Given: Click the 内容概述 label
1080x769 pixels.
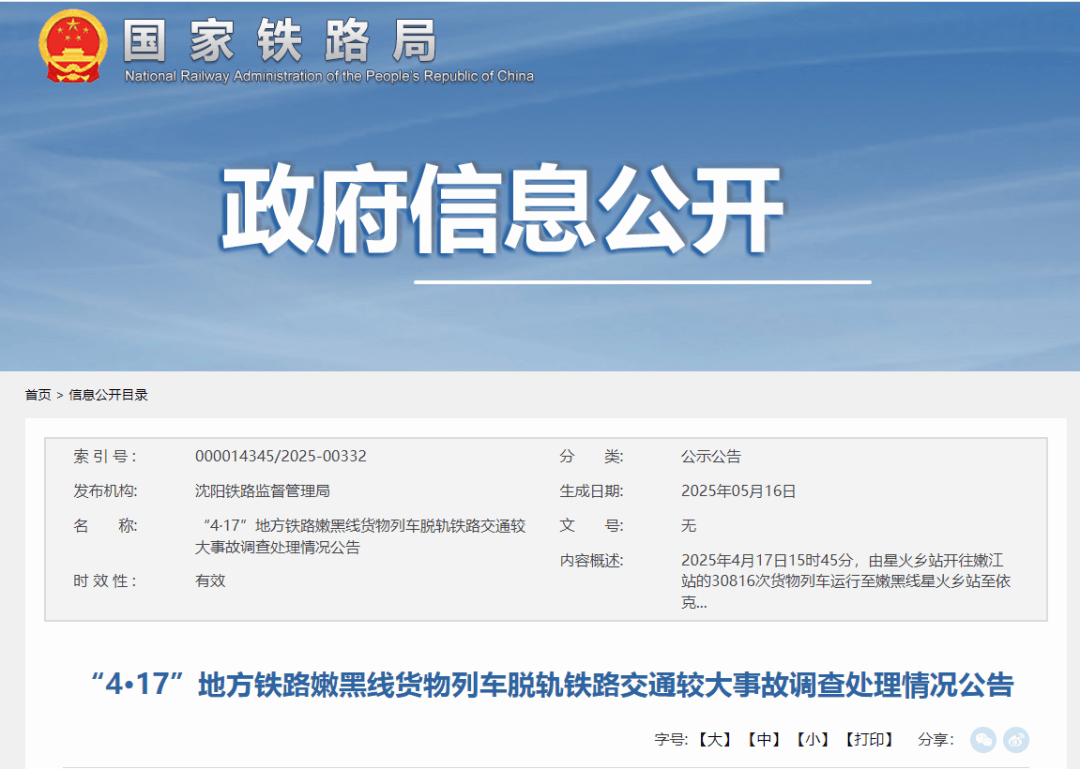Looking at the screenshot, I should [591, 560].
